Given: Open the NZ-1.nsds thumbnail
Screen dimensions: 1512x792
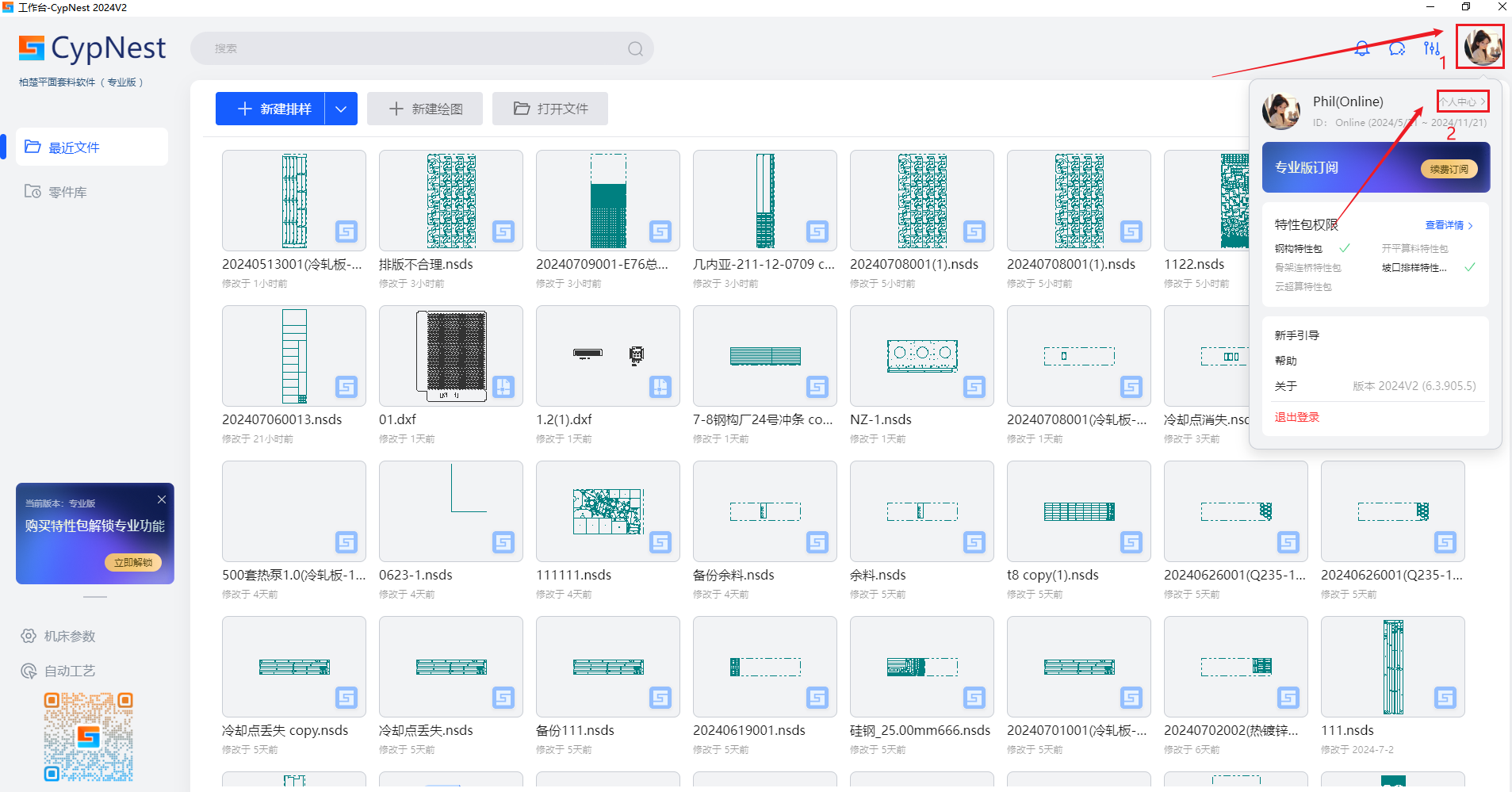Looking at the screenshot, I should click(x=922, y=356).
